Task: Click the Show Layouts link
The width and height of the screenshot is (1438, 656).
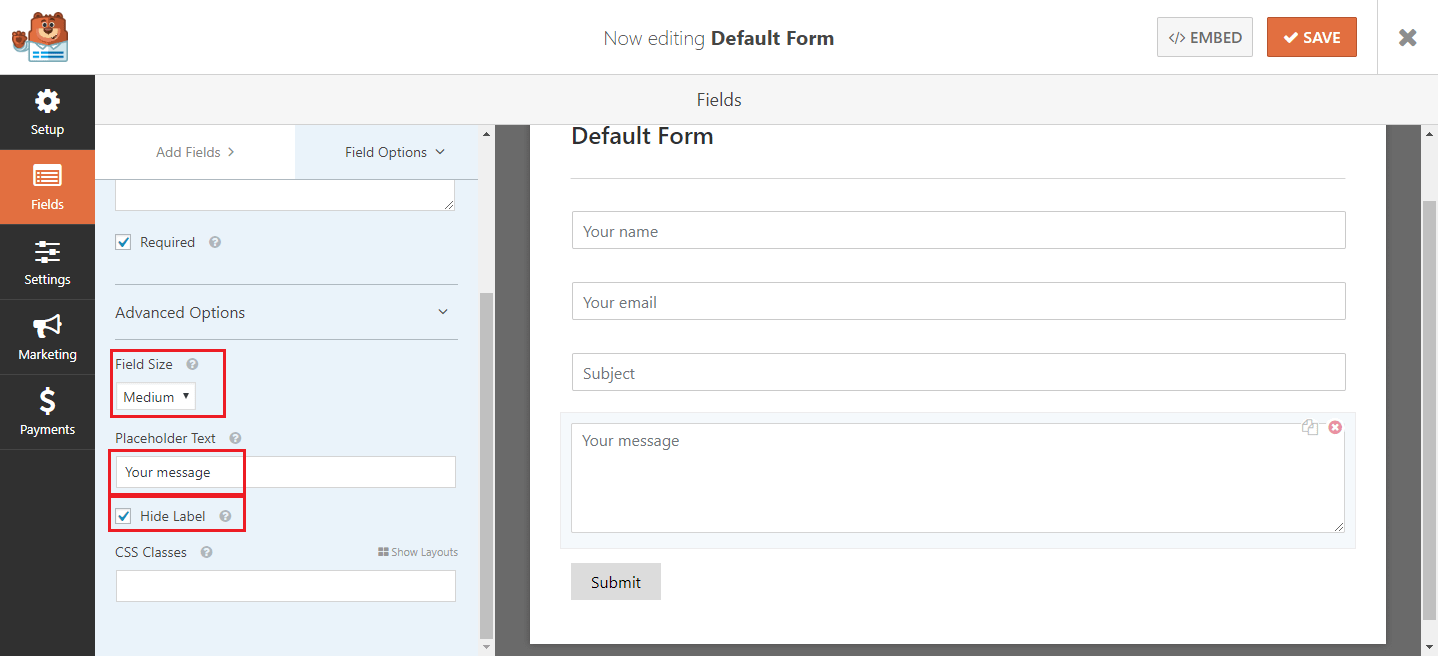Action: (x=418, y=552)
